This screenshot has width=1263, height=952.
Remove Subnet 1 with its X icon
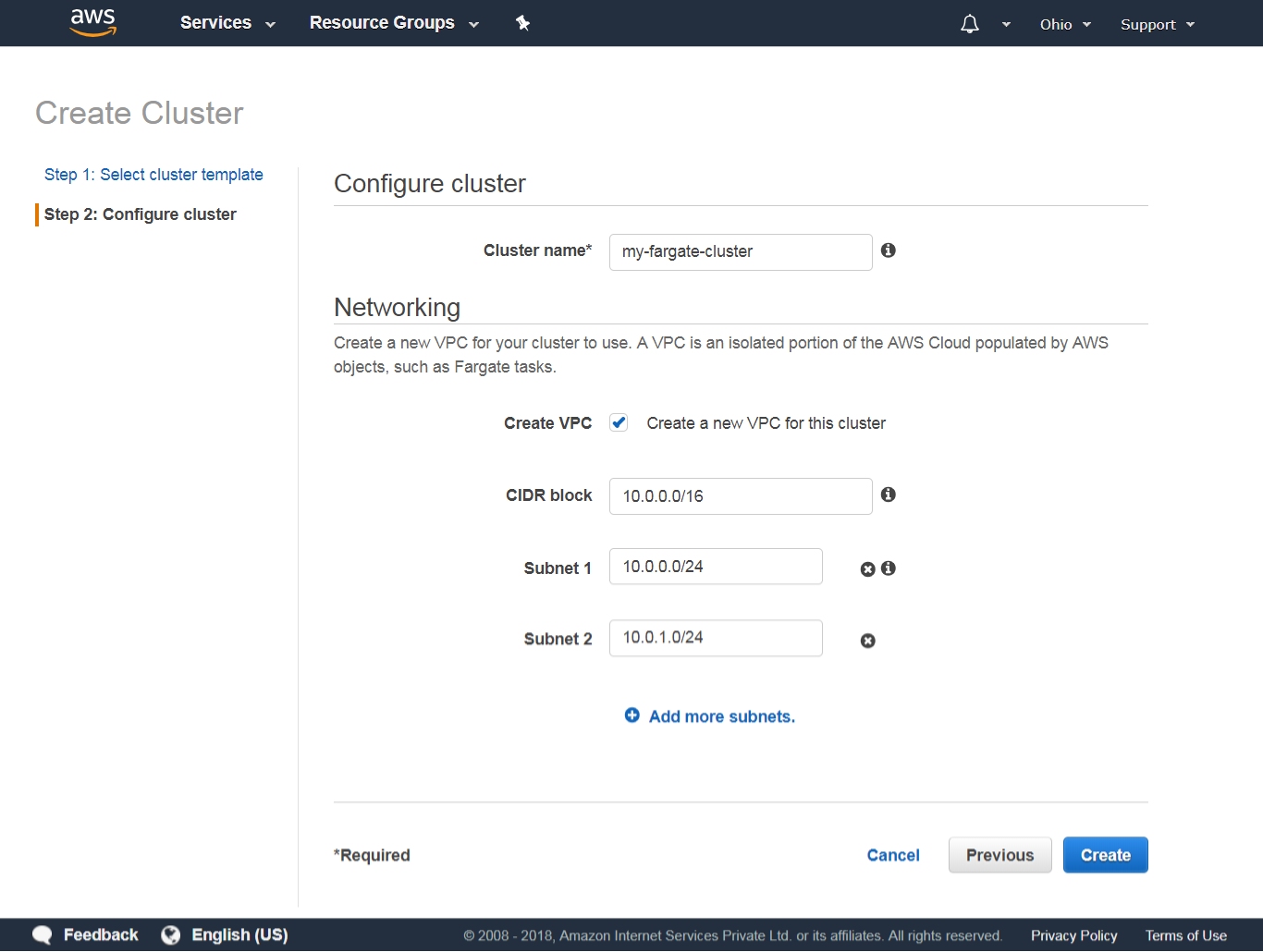point(867,569)
